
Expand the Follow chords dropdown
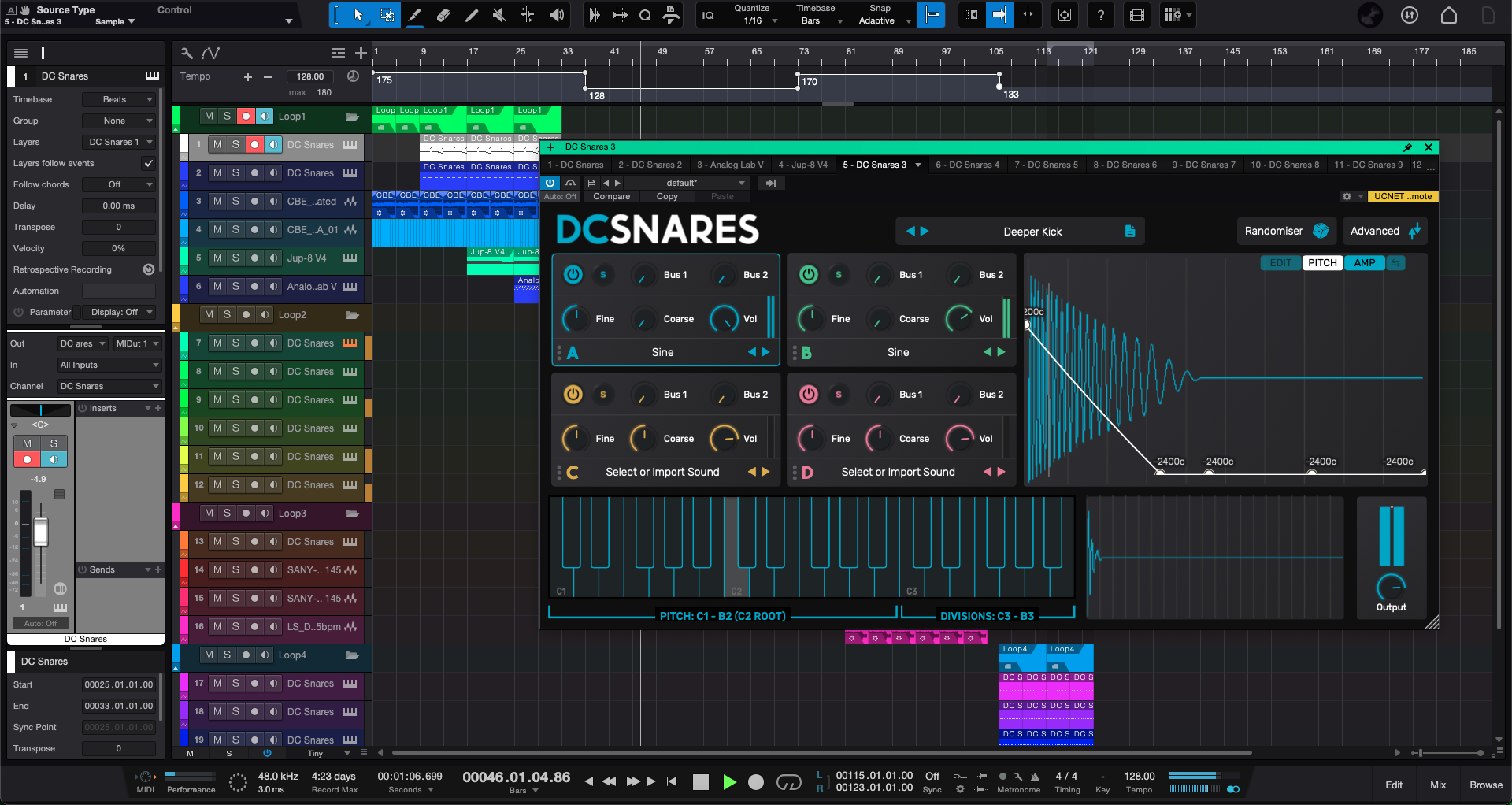pos(119,184)
